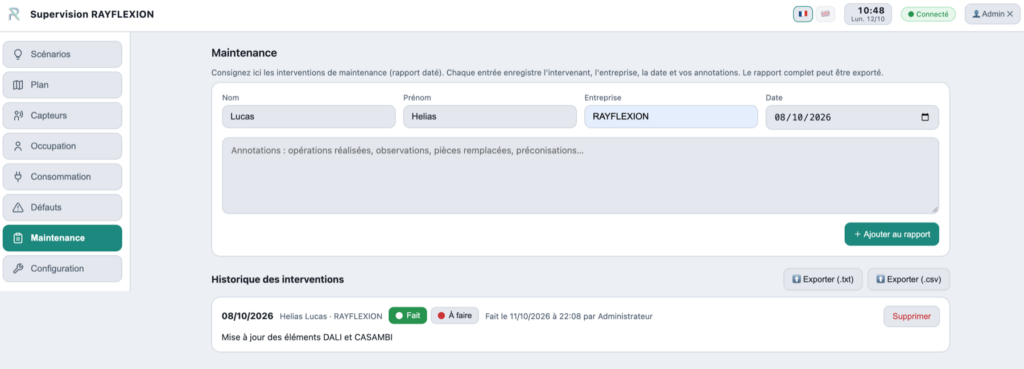Click the intervention date 08/10/2026 in history
Viewport: 1024px width, 369px height.
(248, 315)
